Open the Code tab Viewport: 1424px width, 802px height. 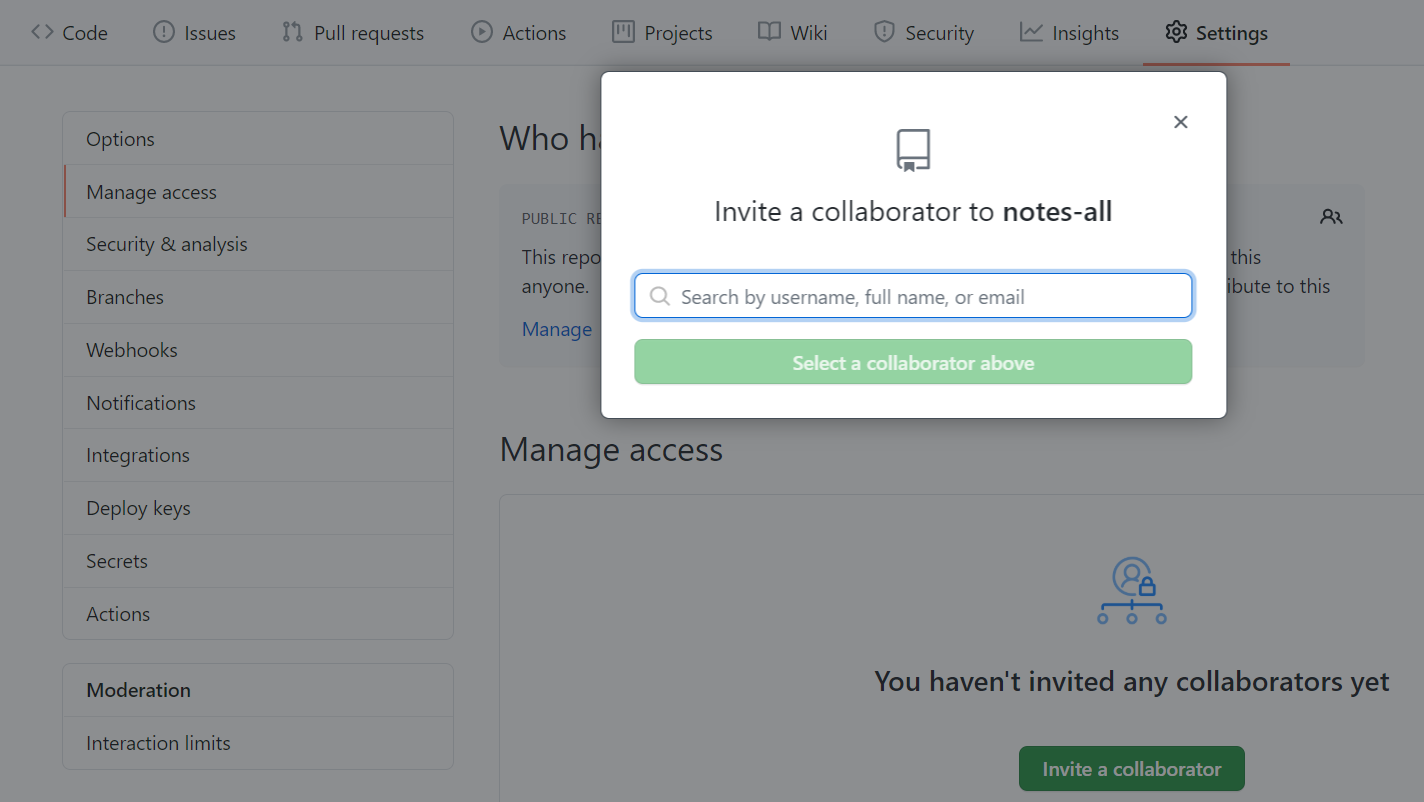click(x=69, y=33)
